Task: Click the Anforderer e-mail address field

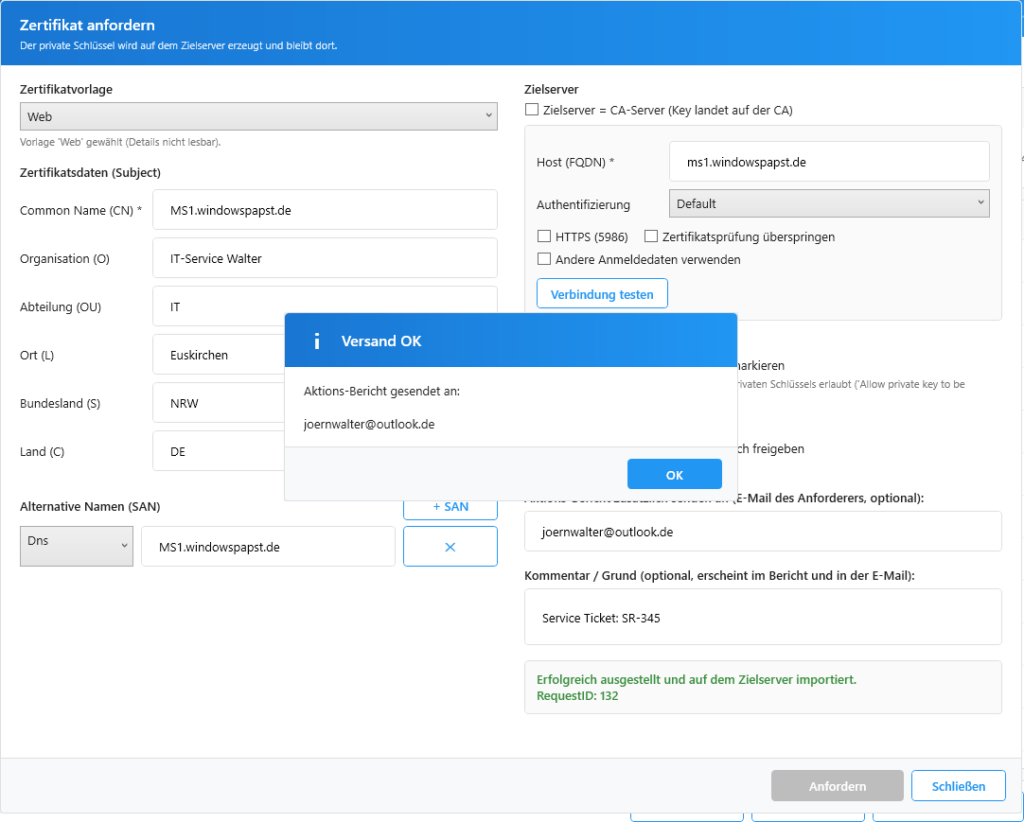Action: pos(762,532)
